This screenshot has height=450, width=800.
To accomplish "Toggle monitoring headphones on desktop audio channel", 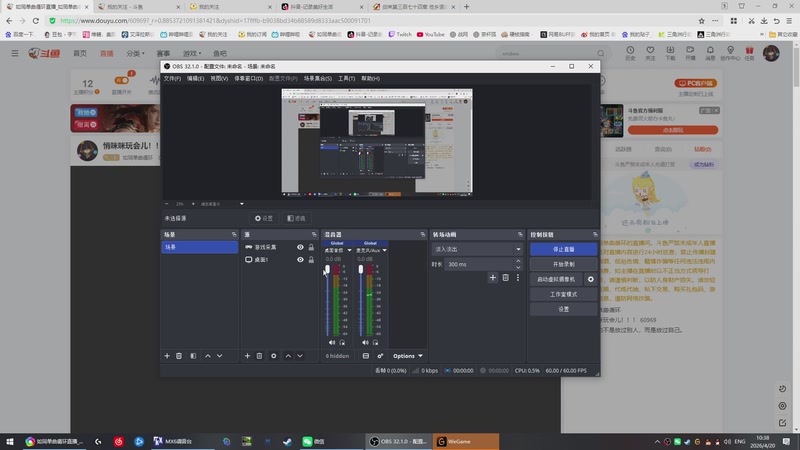I will (342, 342).
